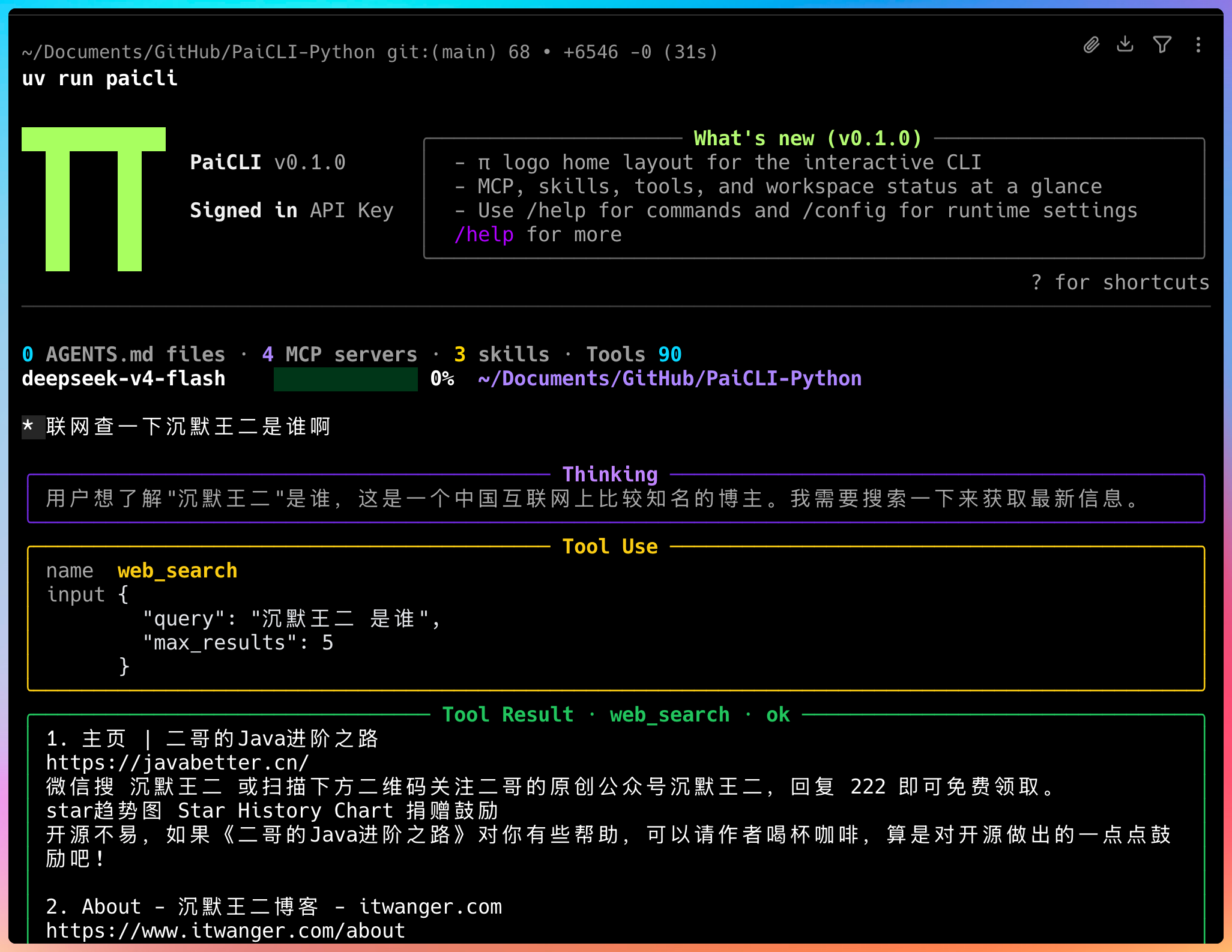
Task: Click the 'Tool Result · web_search · ok' title
Action: tap(616, 715)
